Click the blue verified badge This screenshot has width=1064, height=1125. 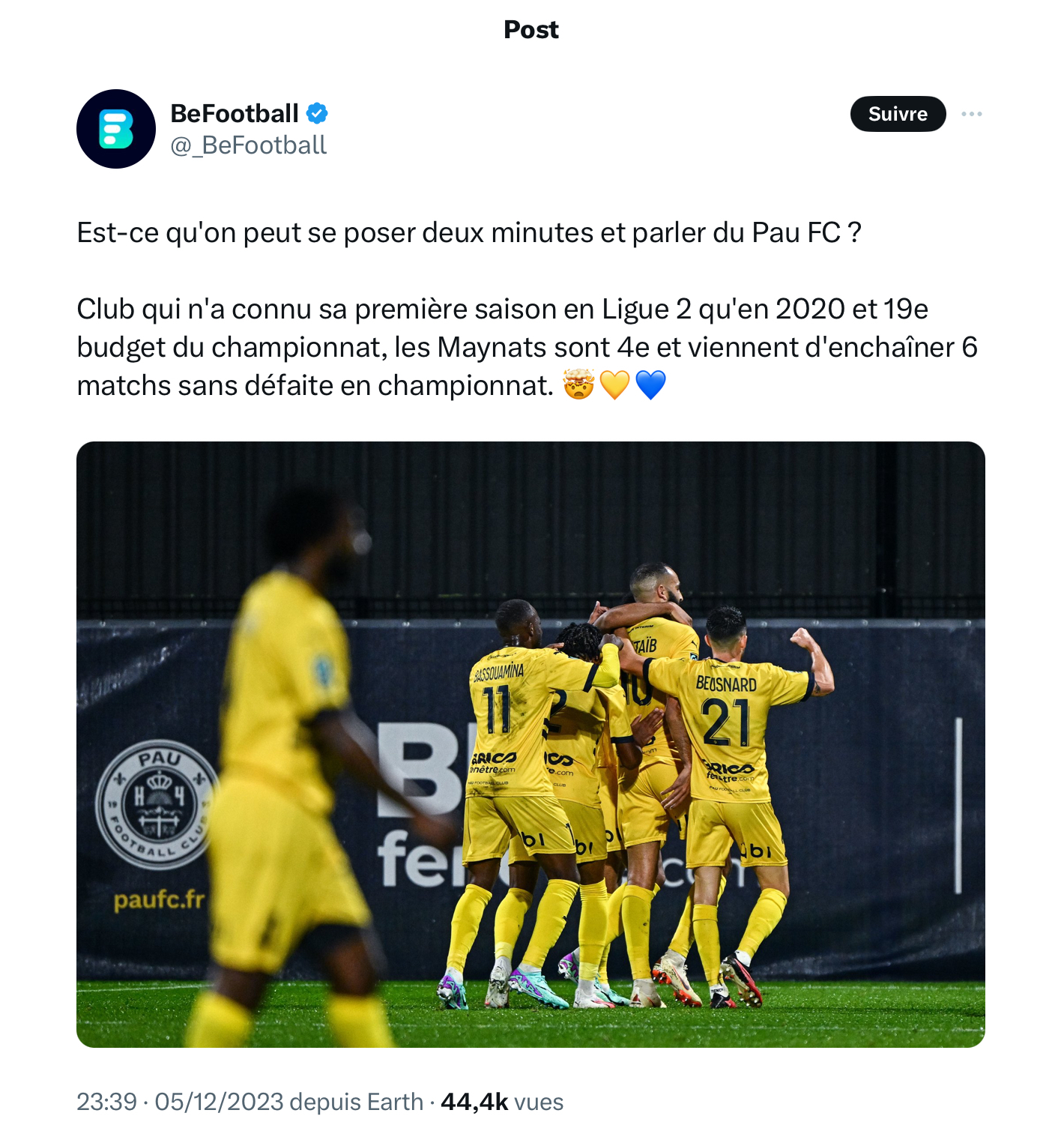(x=317, y=114)
